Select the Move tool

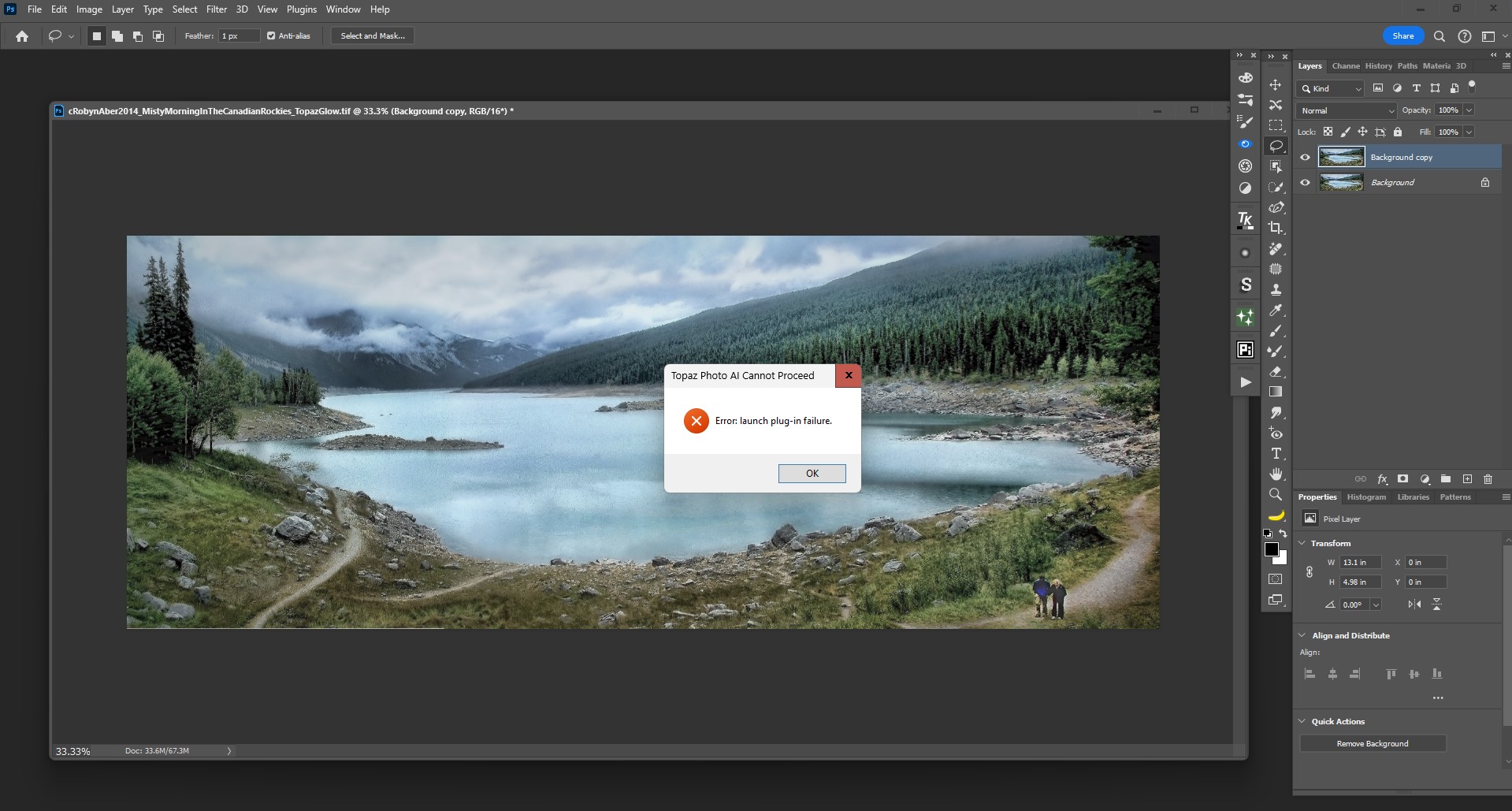(x=1275, y=84)
